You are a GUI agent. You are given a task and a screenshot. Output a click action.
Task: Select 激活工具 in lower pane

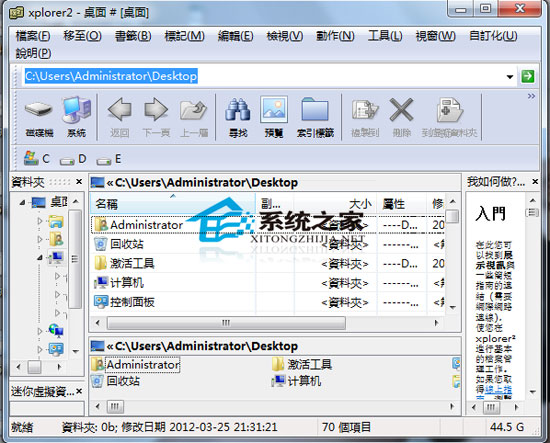302,365
